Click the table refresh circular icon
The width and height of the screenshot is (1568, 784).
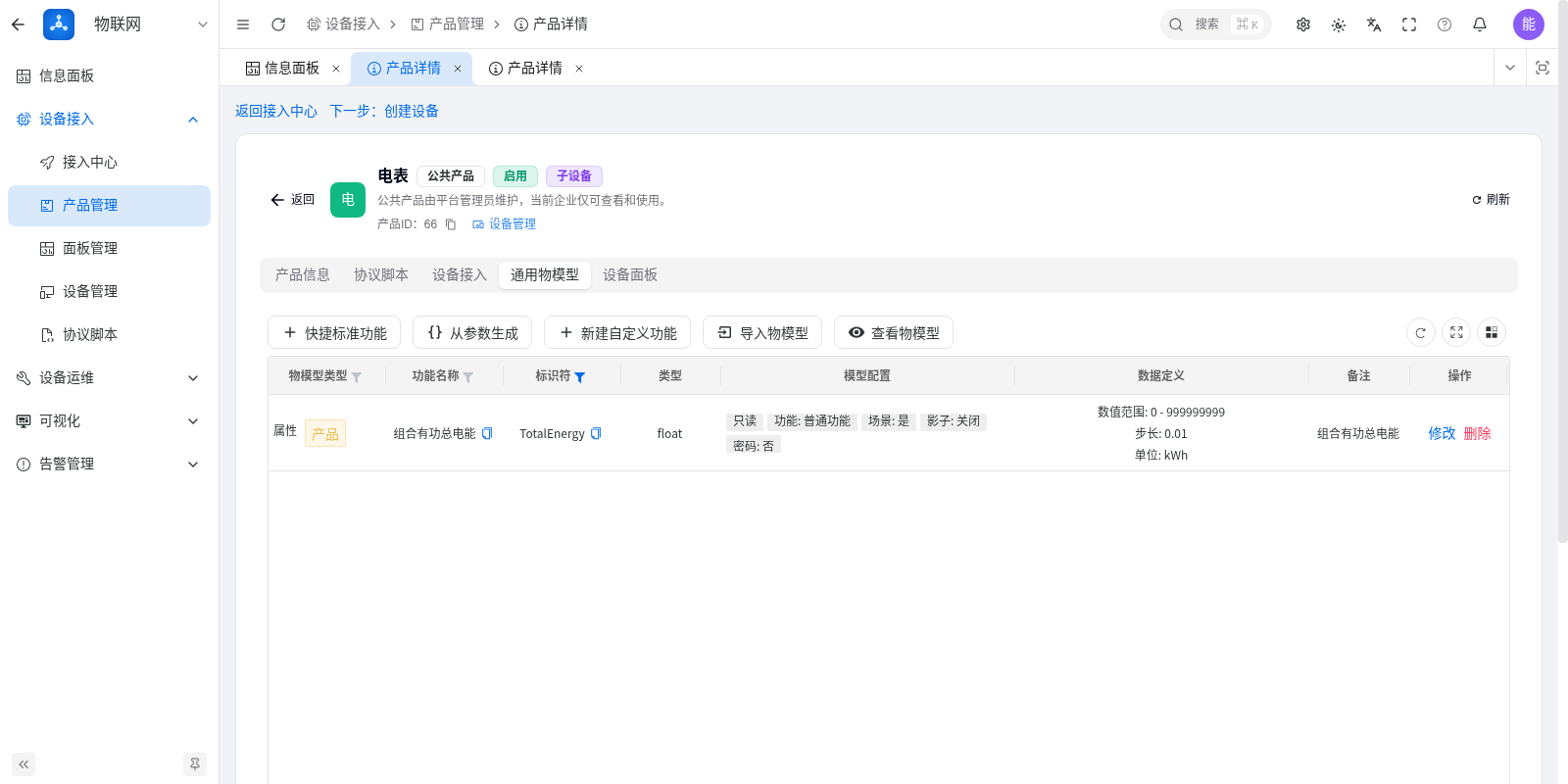pos(1421,333)
